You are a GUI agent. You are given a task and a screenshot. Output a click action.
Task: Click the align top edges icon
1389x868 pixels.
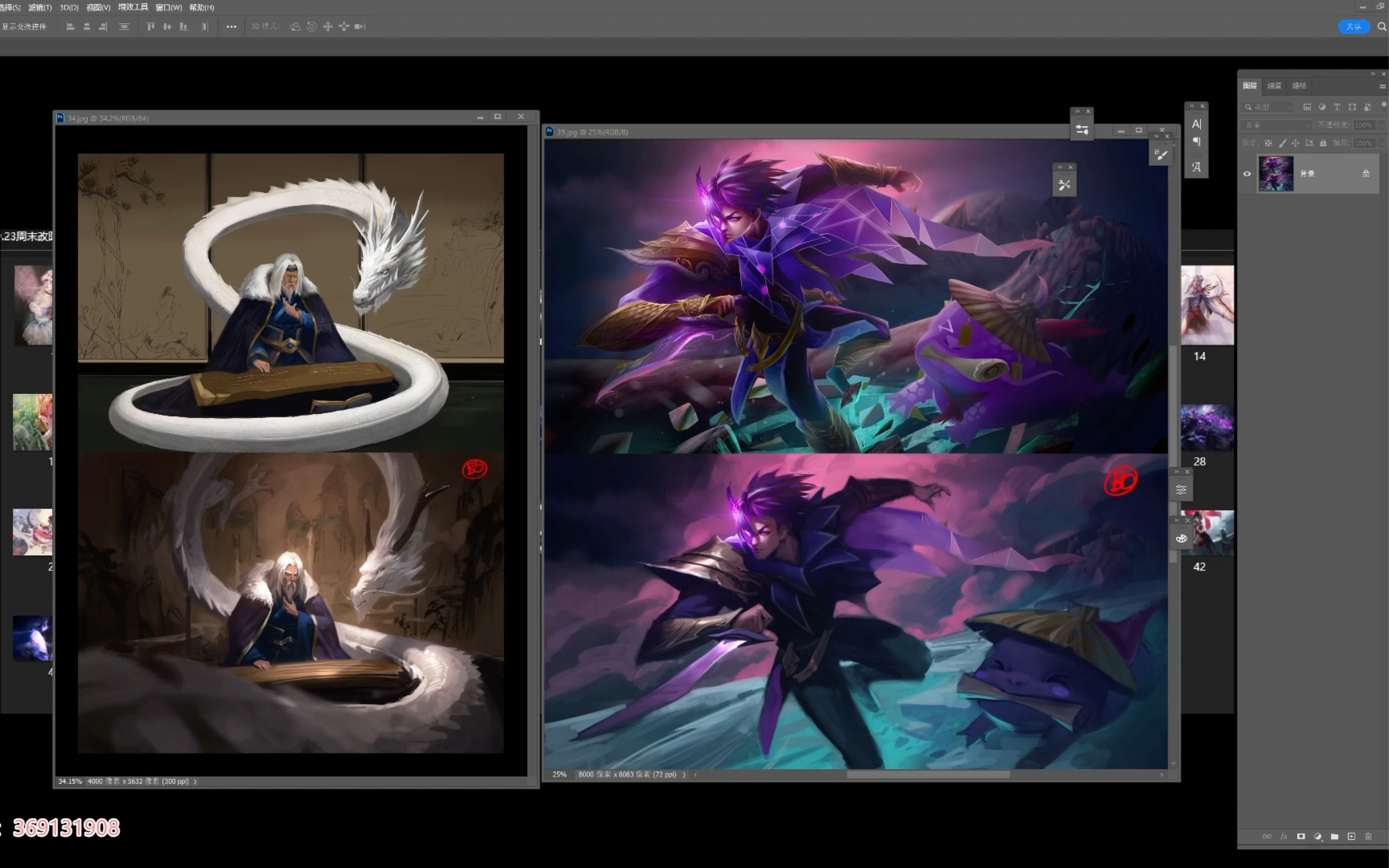point(150,27)
